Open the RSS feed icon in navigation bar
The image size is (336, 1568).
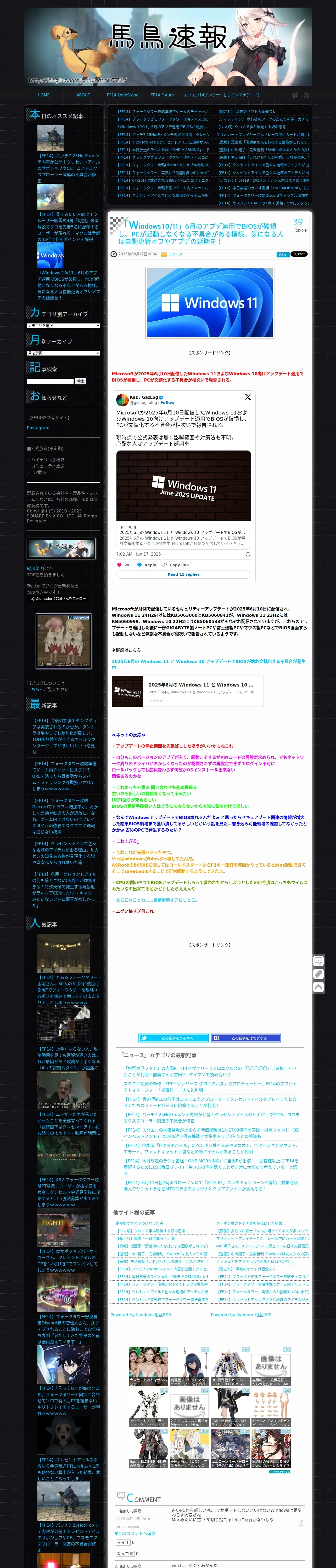point(306,95)
